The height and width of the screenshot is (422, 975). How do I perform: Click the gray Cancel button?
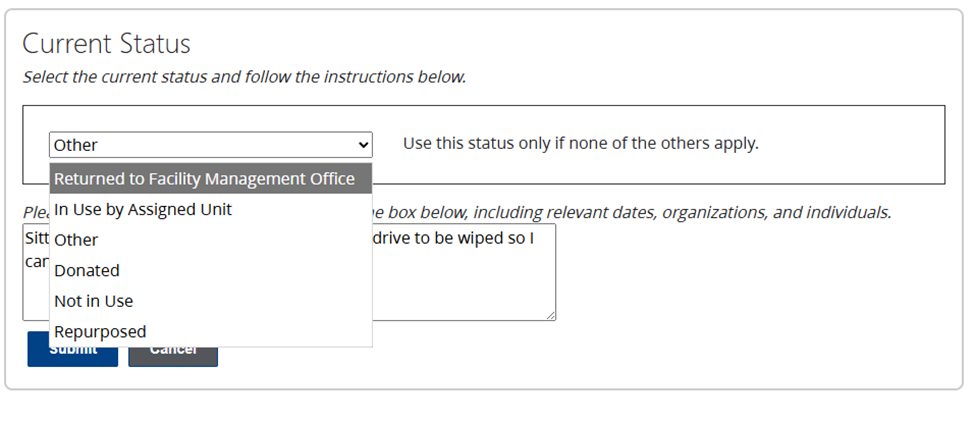tap(195, 354)
